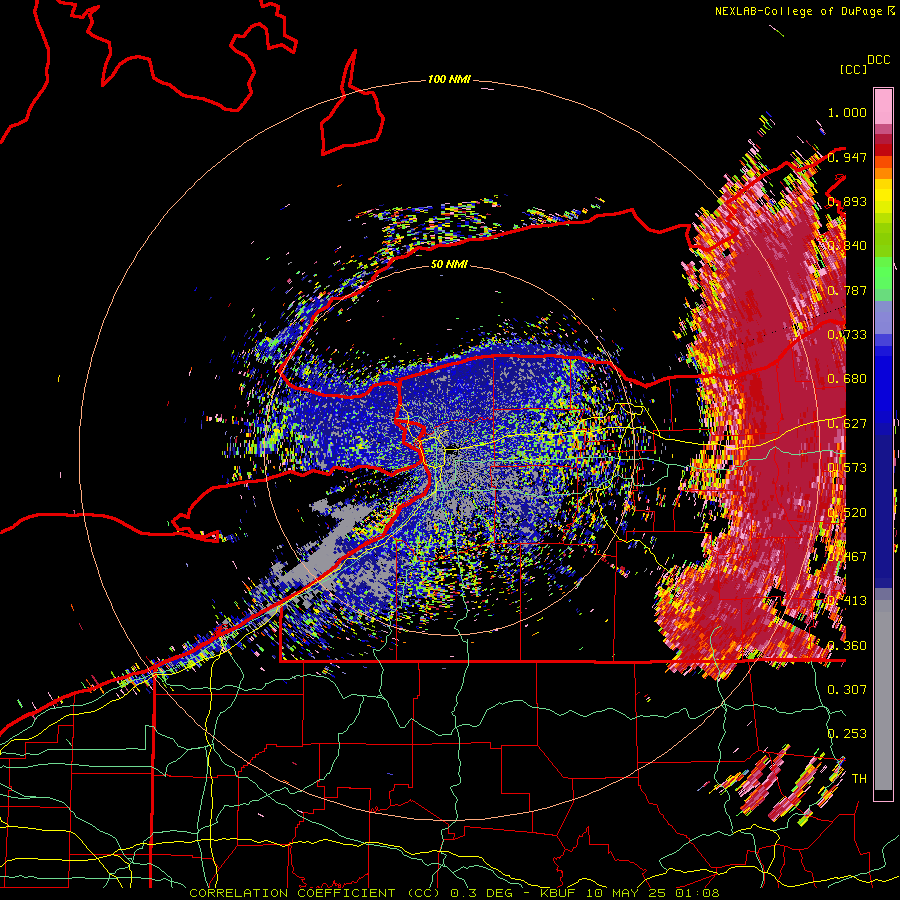The width and height of the screenshot is (900, 900).
Task: Click the 50 NMI range ring label
Action: coord(449,264)
